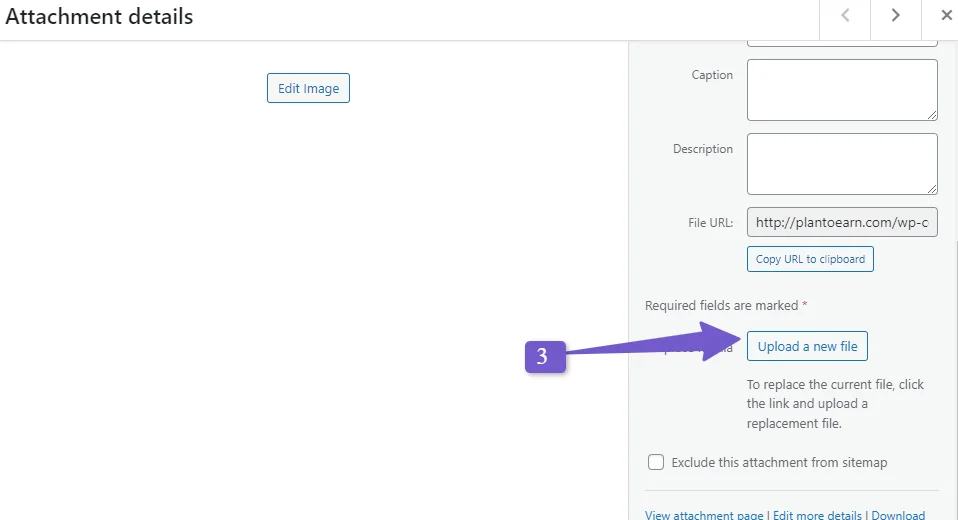958x520 pixels.
Task: Click Upload a new file button
Action: [807, 346]
